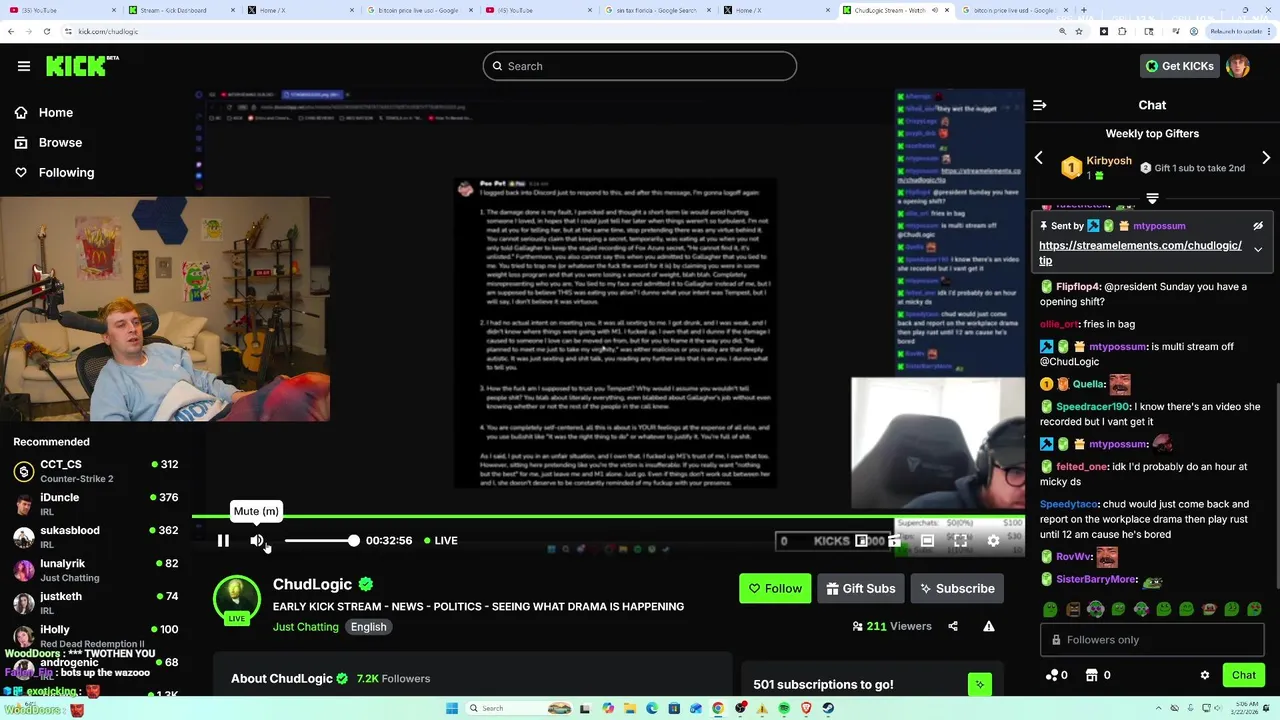Open recommended channel lunalyrik
Image resolution: width=1280 pixels, height=720 pixels.
[x=96, y=570]
